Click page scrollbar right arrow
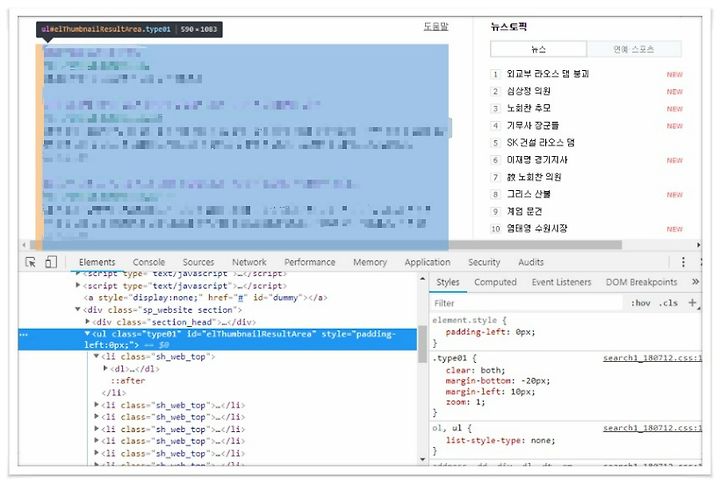Screen dimensions: 720x483 click(x=698, y=245)
